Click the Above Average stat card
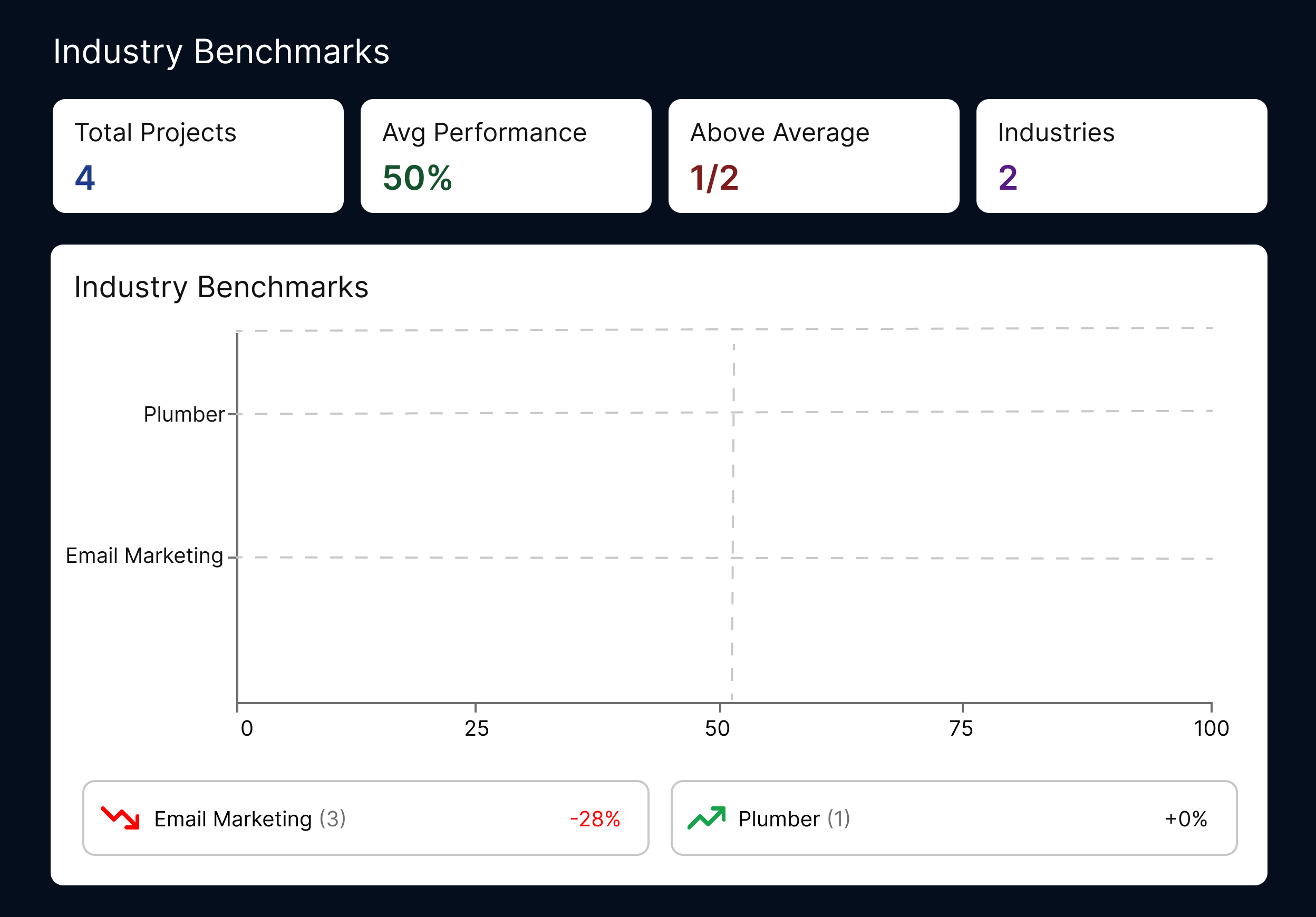 [x=814, y=156]
